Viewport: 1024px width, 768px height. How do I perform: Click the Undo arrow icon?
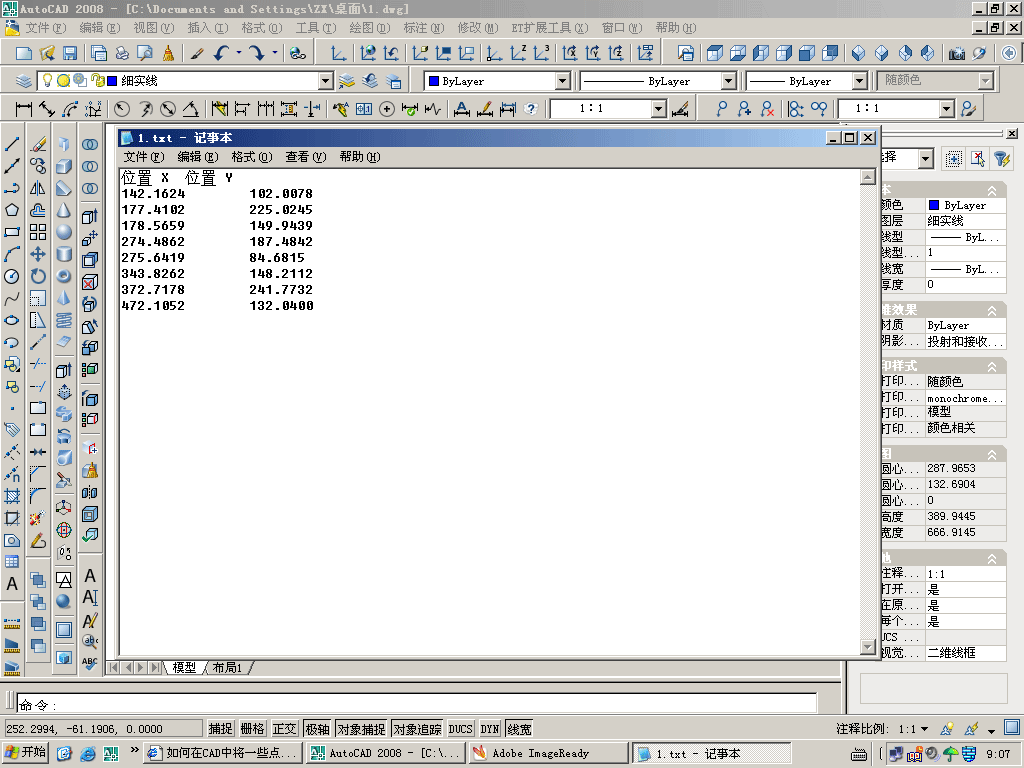coord(221,54)
